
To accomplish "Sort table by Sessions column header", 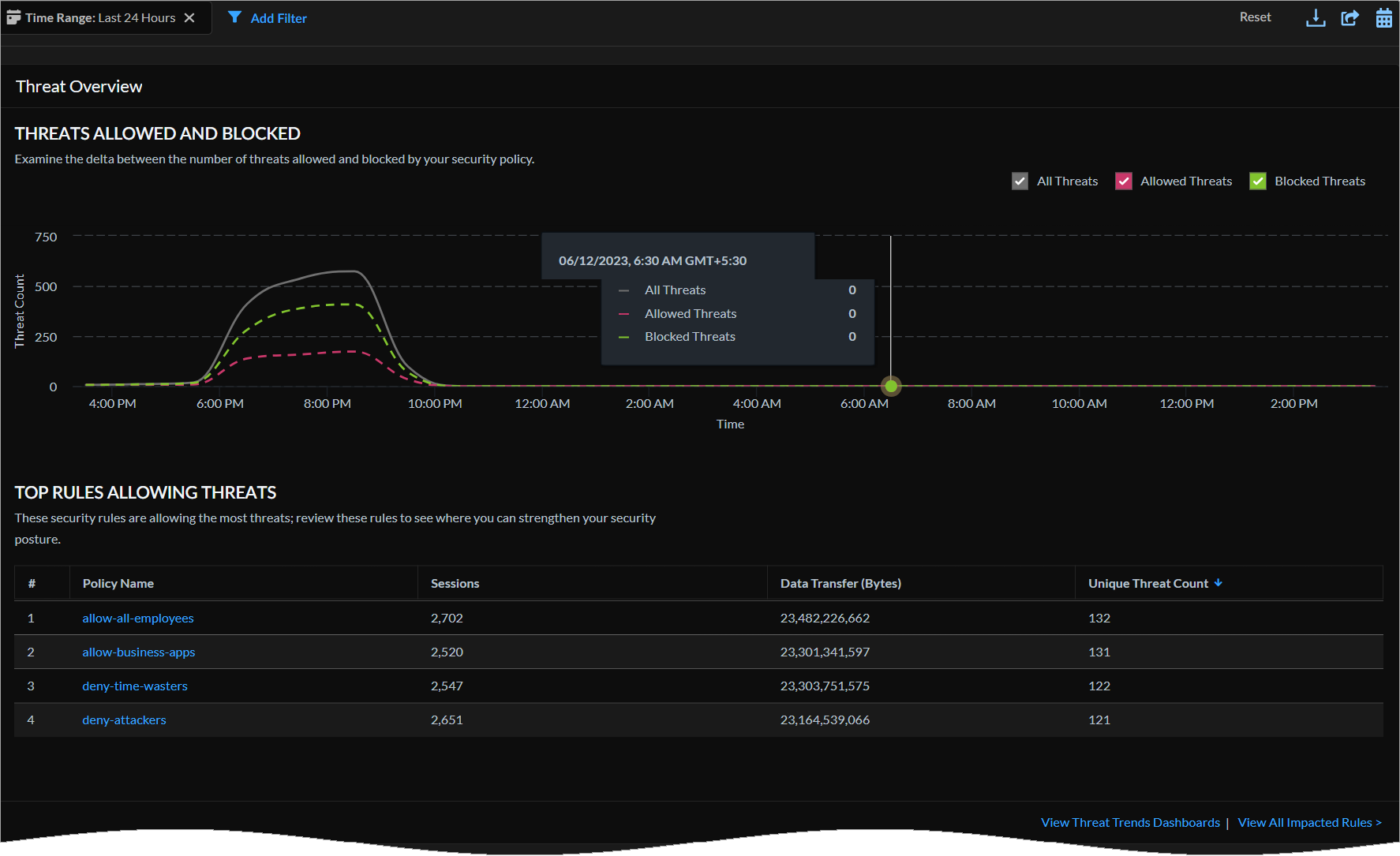I will click(455, 584).
